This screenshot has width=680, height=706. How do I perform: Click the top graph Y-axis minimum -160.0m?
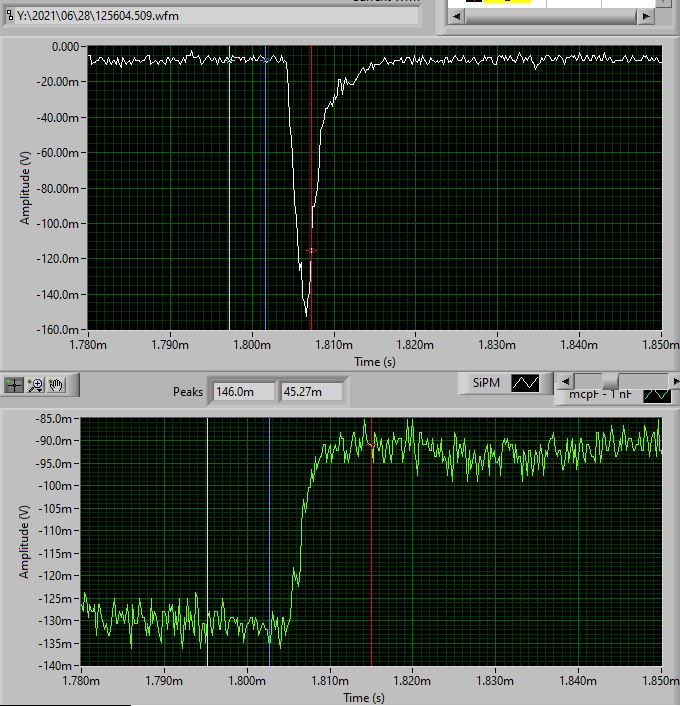point(57,330)
